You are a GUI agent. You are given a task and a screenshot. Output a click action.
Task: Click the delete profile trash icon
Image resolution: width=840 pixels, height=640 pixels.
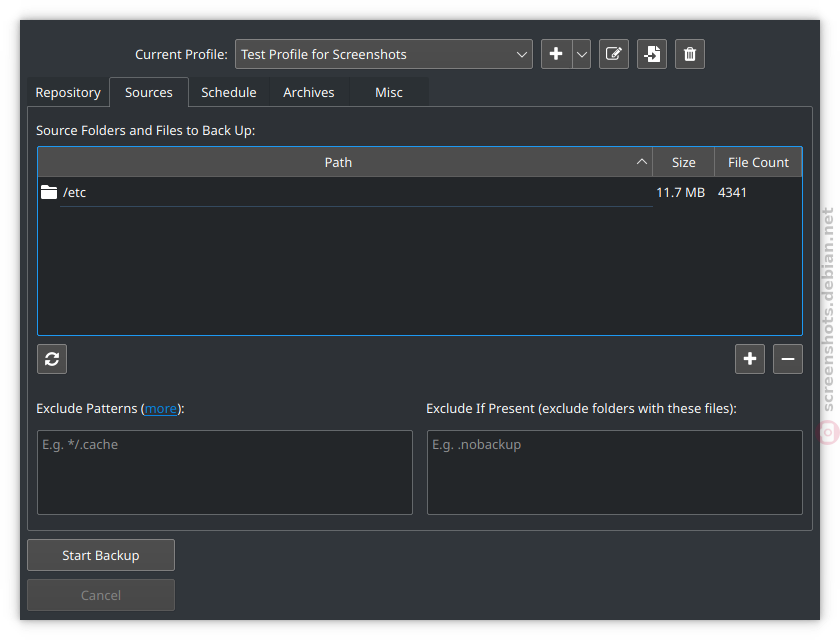click(x=690, y=54)
